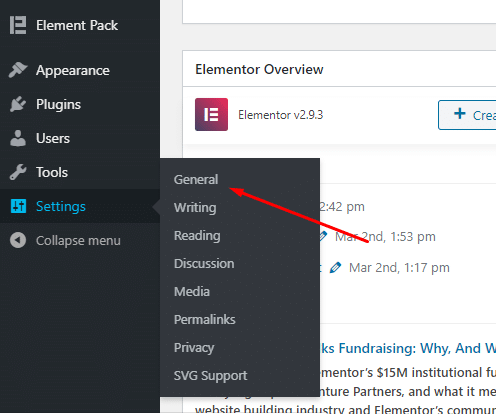Open General settings submenu item
The height and width of the screenshot is (414, 496).
click(x=196, y=180)
